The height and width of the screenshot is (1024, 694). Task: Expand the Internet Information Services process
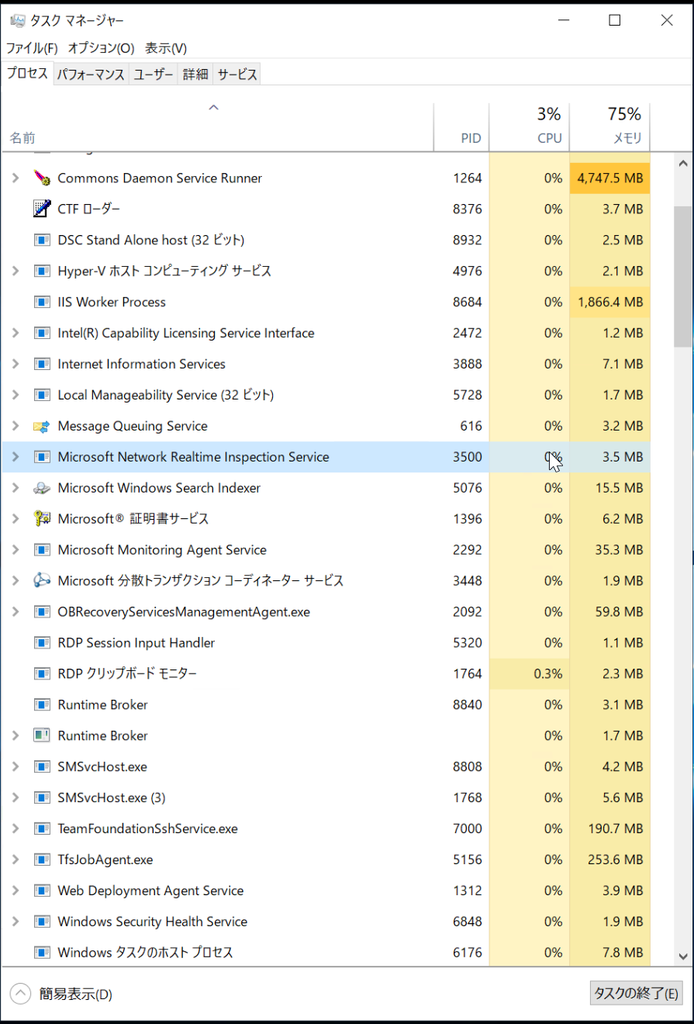point(16,364)
